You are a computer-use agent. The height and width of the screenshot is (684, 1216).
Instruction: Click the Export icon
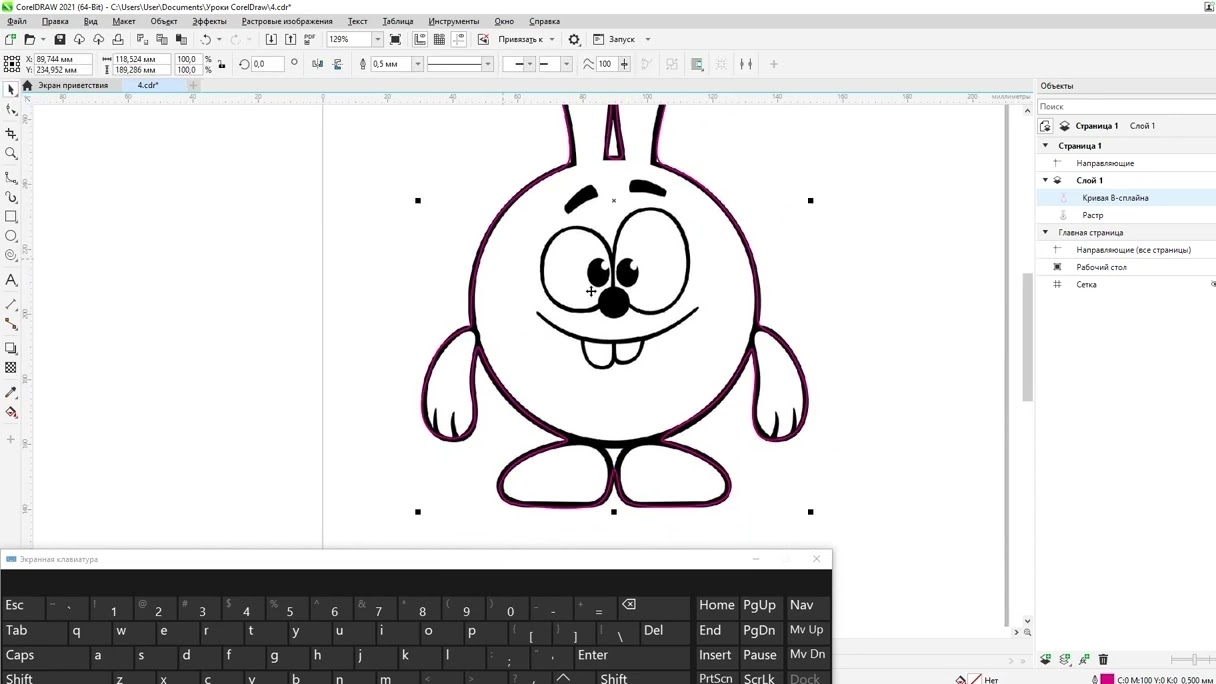(290, 39)
